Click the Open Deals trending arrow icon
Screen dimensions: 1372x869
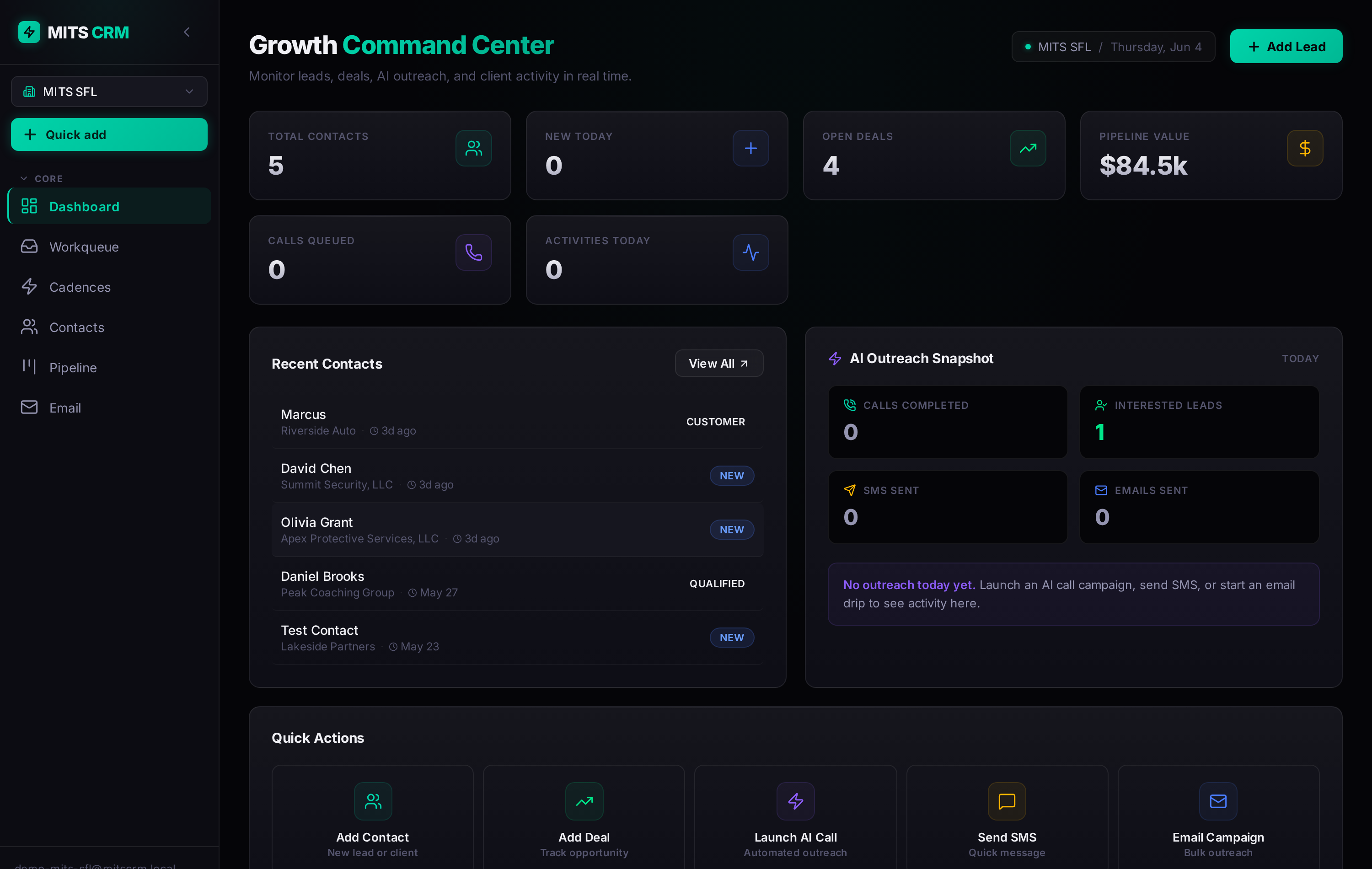tap(1028, 148)
